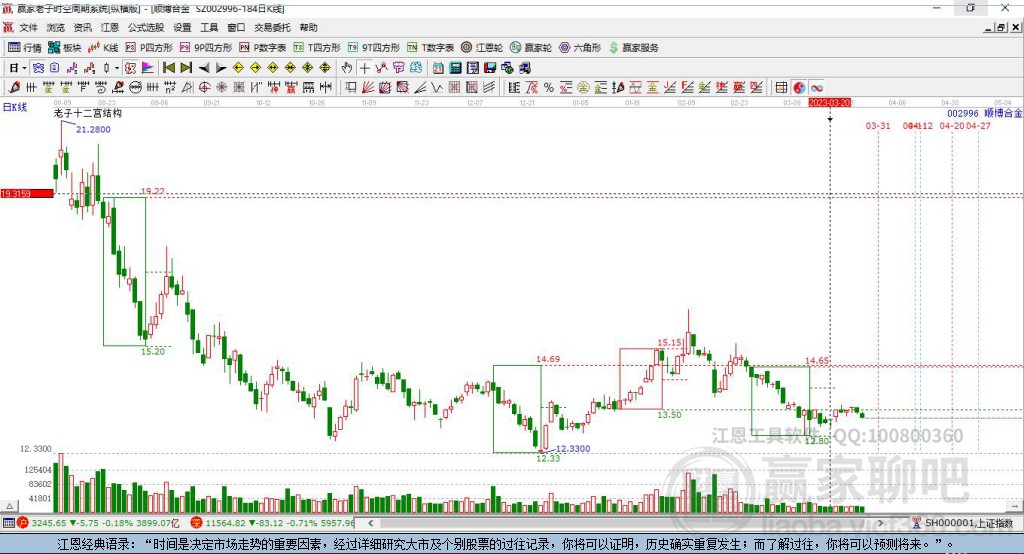
Task: Click the 12.3300 low price label on the chart
Action: [x=573, y=448]
